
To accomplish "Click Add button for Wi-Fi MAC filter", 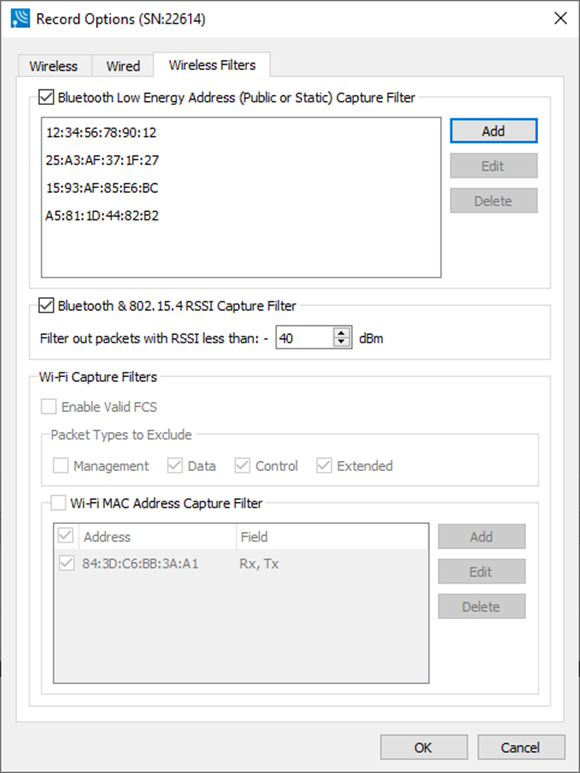I will 481,536.
